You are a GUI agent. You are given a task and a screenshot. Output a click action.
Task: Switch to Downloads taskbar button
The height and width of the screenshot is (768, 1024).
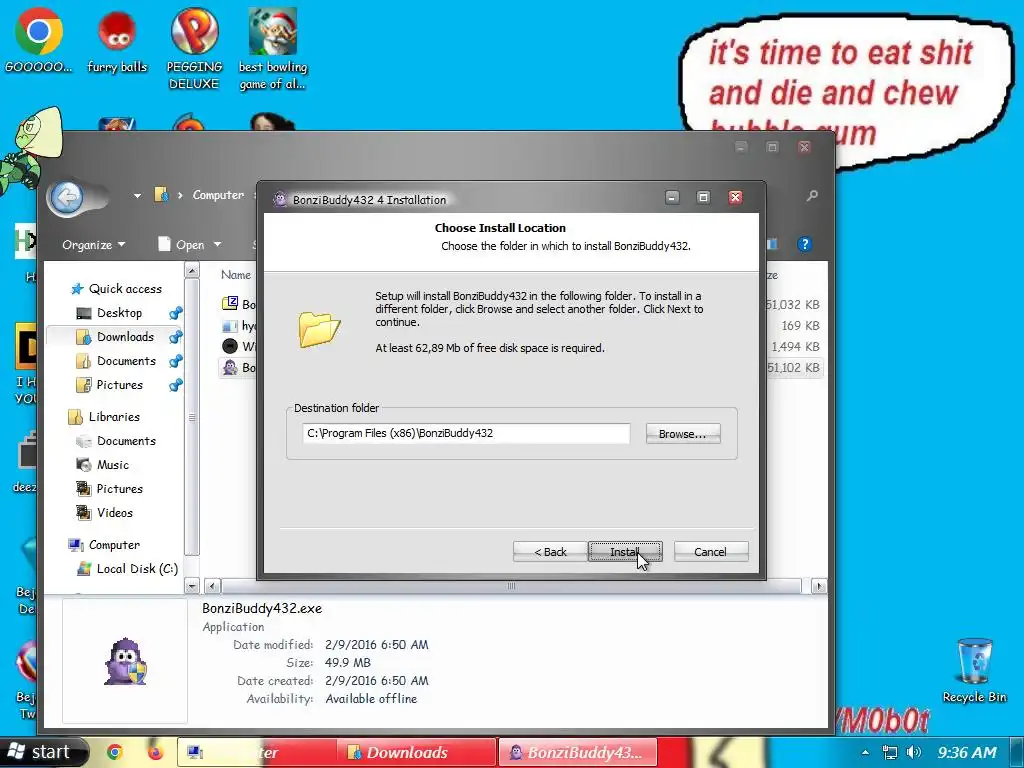pyautogui.click(x=417, y=752)
